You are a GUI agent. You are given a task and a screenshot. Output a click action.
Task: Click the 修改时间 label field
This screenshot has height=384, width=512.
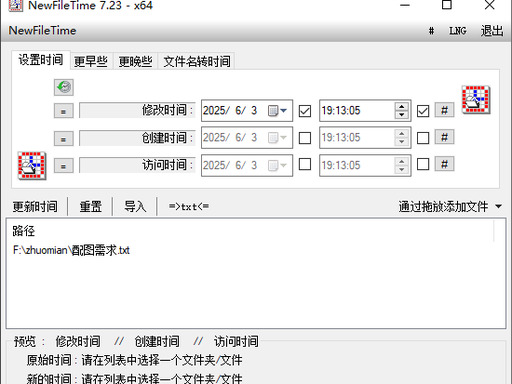point(137,110)
